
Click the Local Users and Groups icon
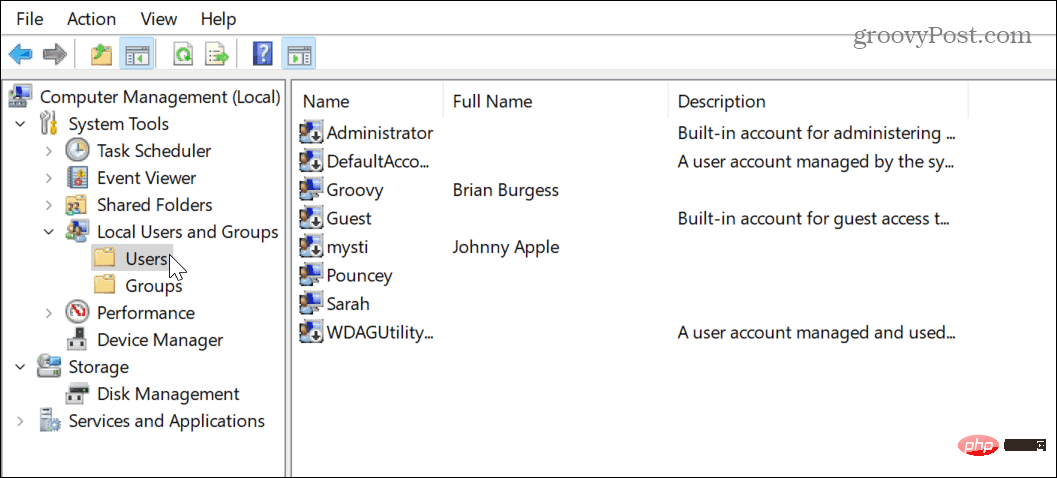click(78, 232)
